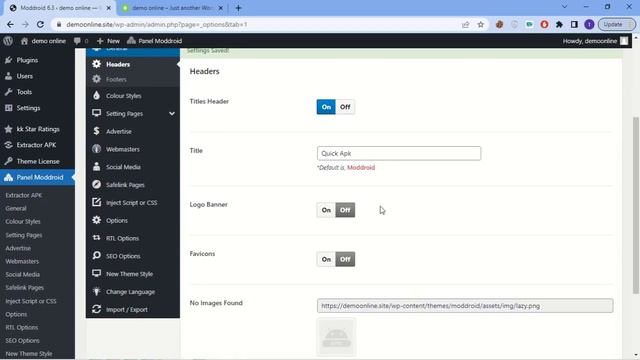640x360 pixels.
Task: Open Footers tab in panel menu
Action: pyautogui.click(x=133, y=79)
